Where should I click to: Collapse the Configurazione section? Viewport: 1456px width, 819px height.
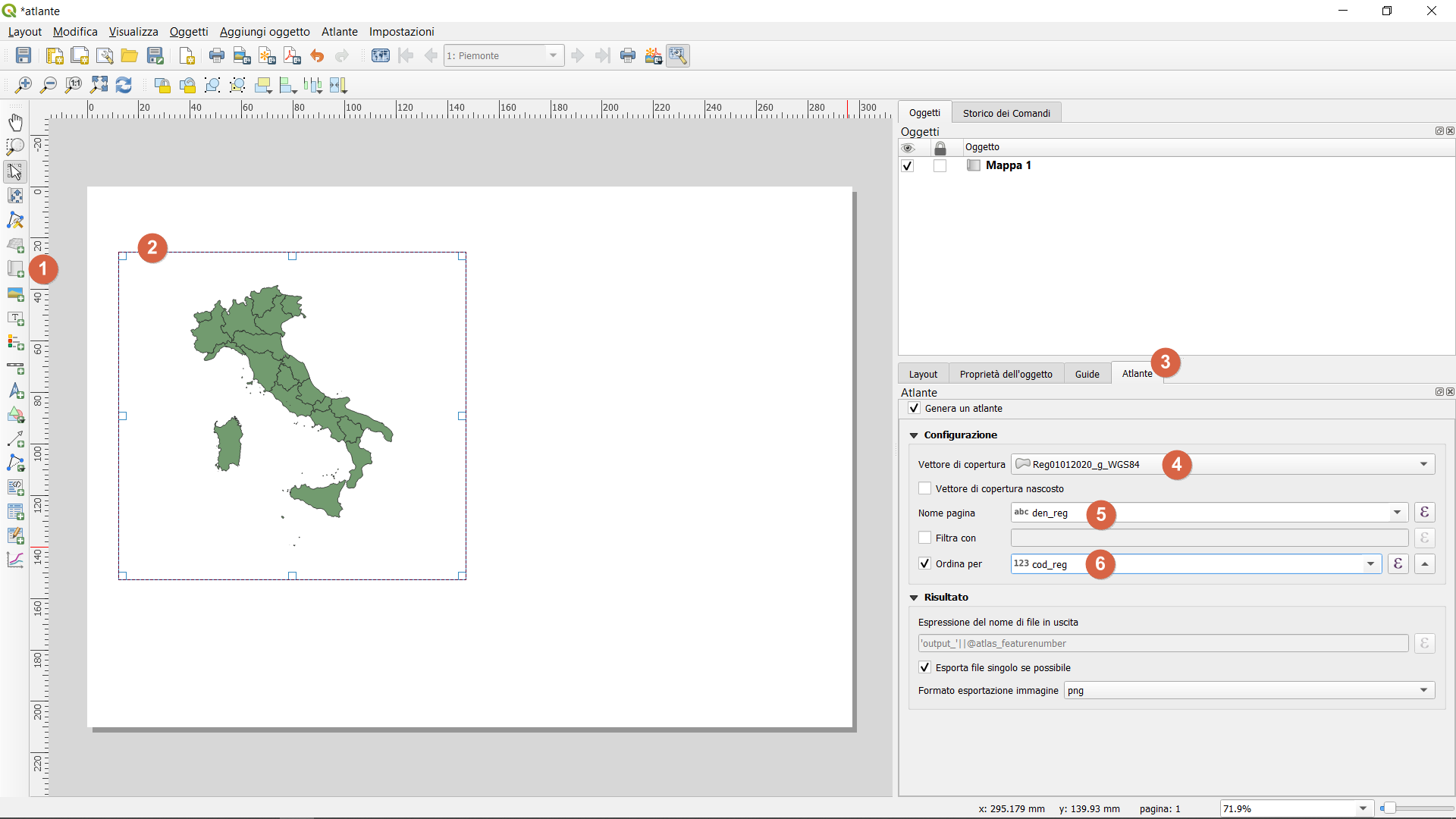click(914, 435)
